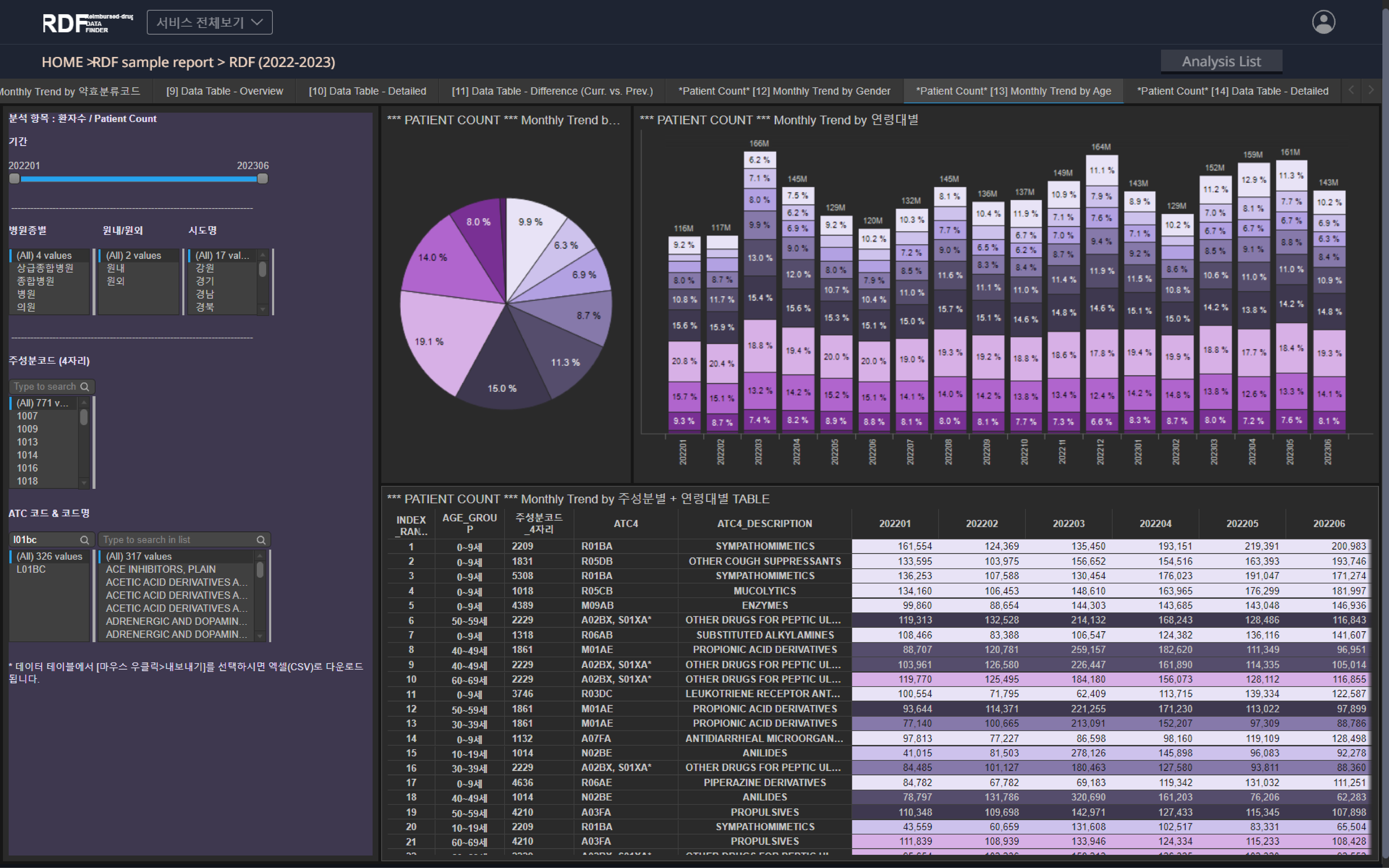Click scroll down arrow in ATC name list
The image size is (1389, 868).
[260, 636]
